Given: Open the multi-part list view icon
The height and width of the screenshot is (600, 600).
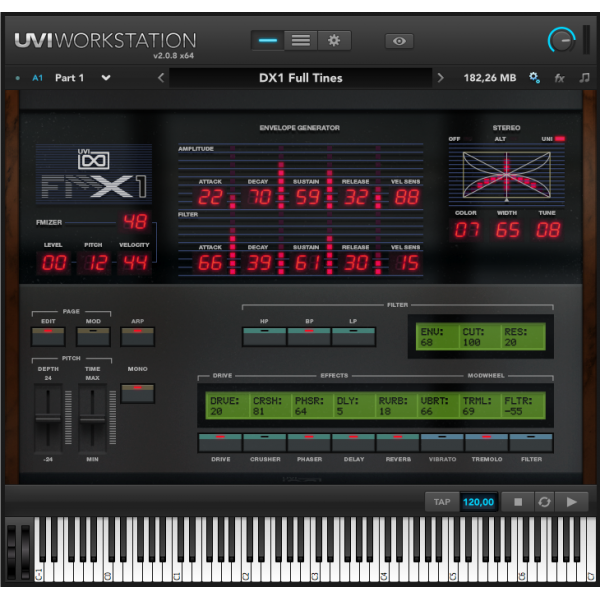Looking at the screenshot, I should click(301, 41).
